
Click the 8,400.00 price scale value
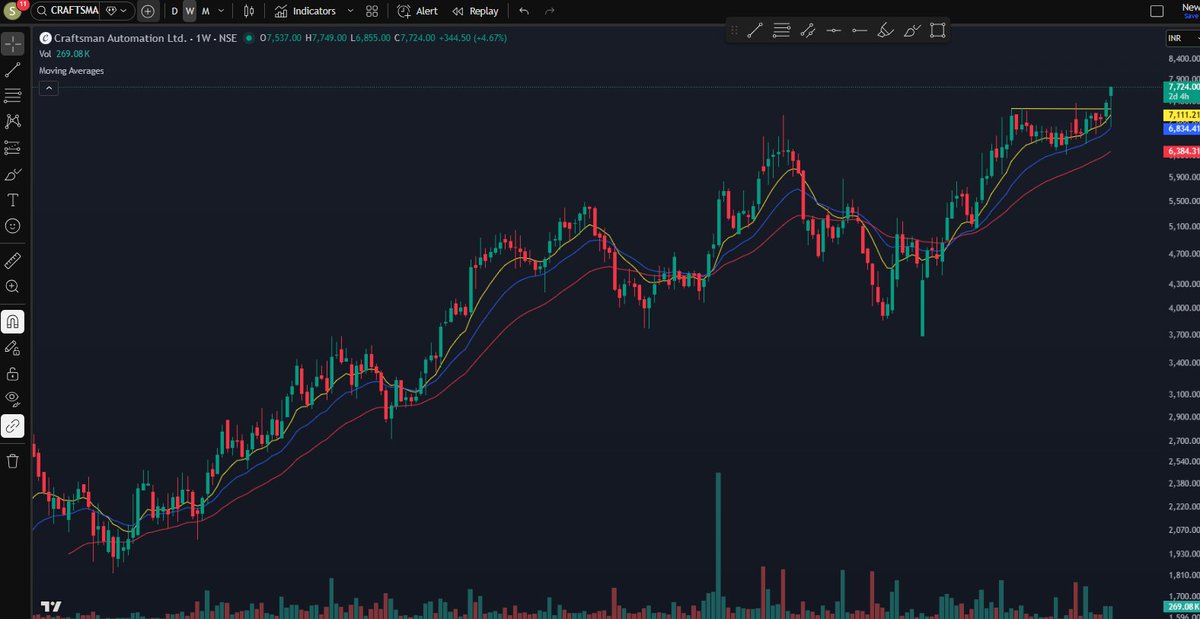tap(1183, 59)
